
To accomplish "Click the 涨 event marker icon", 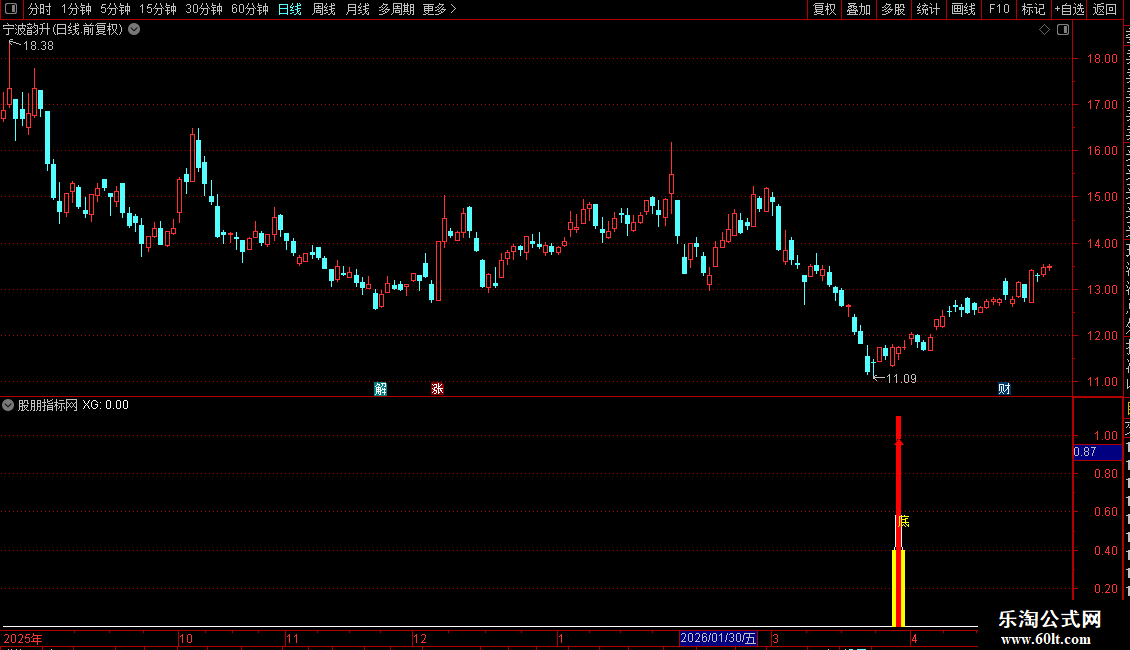I will click(437, 389).
